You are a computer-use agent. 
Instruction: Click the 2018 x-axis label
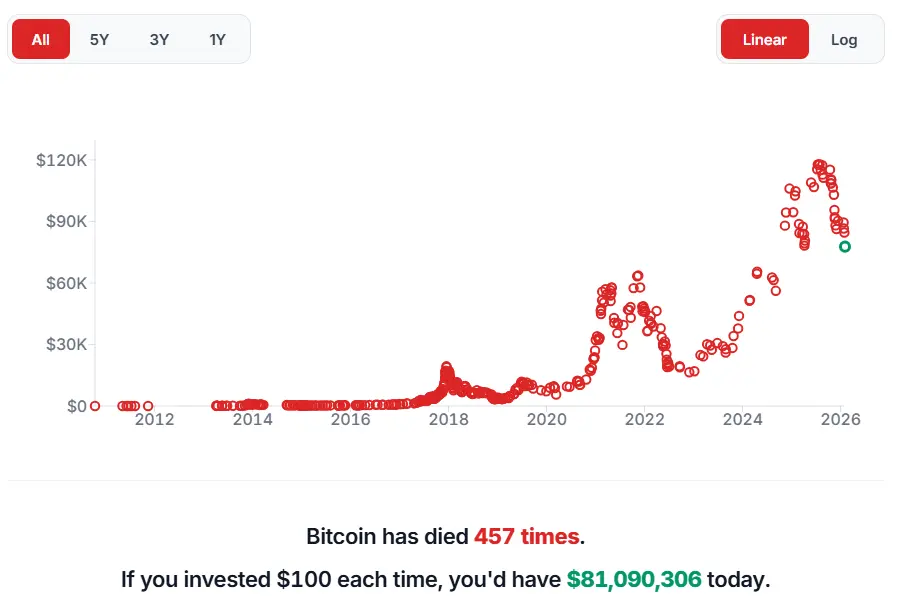click(449, 420)
